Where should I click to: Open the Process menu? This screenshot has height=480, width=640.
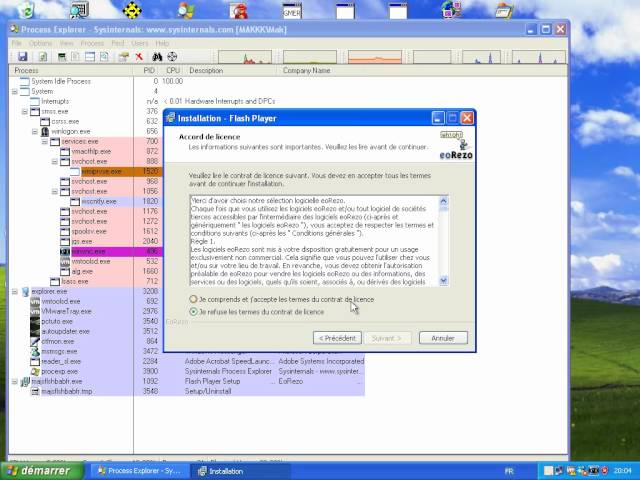(92, 43)
